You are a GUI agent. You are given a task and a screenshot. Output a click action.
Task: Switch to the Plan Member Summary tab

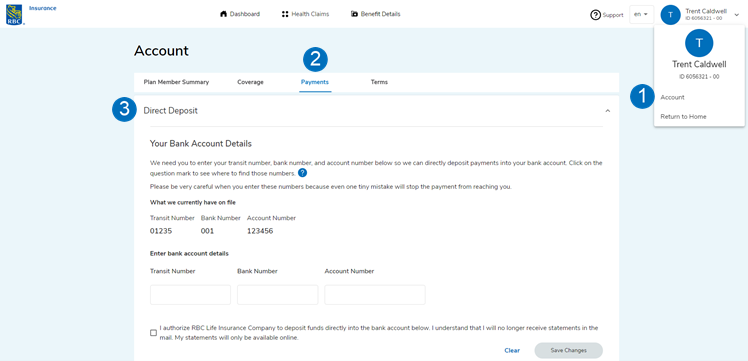pyautogui.click(x=176, y=82)
